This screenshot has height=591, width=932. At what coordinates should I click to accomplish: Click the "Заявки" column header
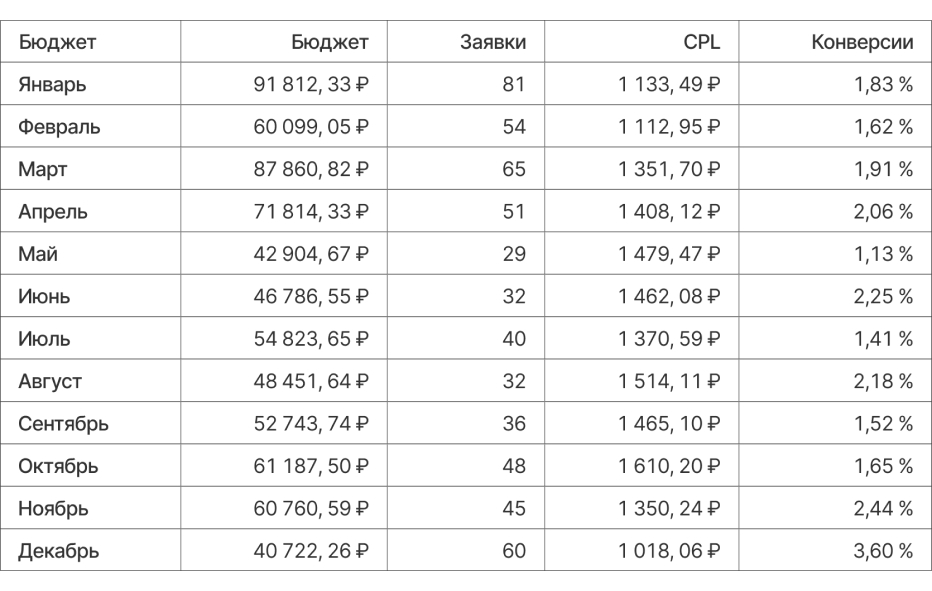492,43
